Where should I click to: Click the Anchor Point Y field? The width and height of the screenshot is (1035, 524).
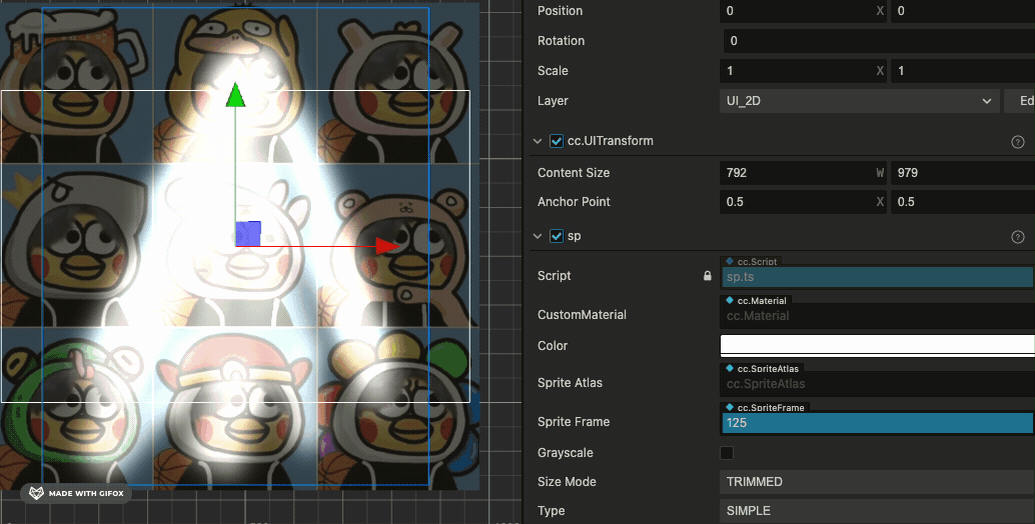coord(963,202)
